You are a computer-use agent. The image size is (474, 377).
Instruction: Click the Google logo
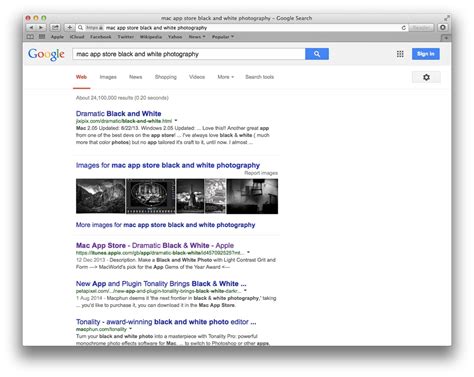[x=46, y=54]
